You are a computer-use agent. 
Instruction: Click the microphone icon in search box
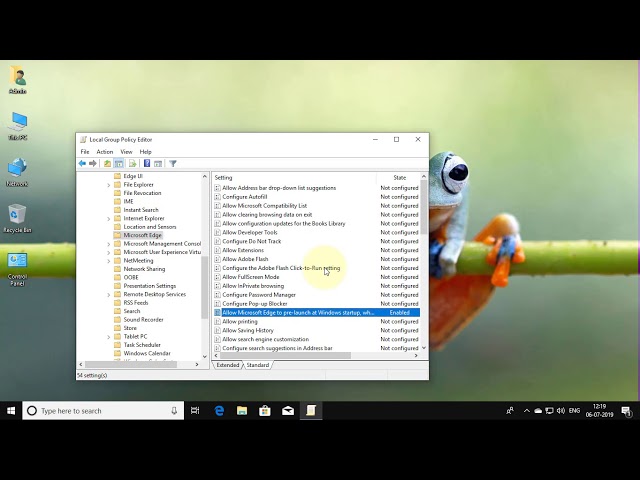click(x=174, y=411)
